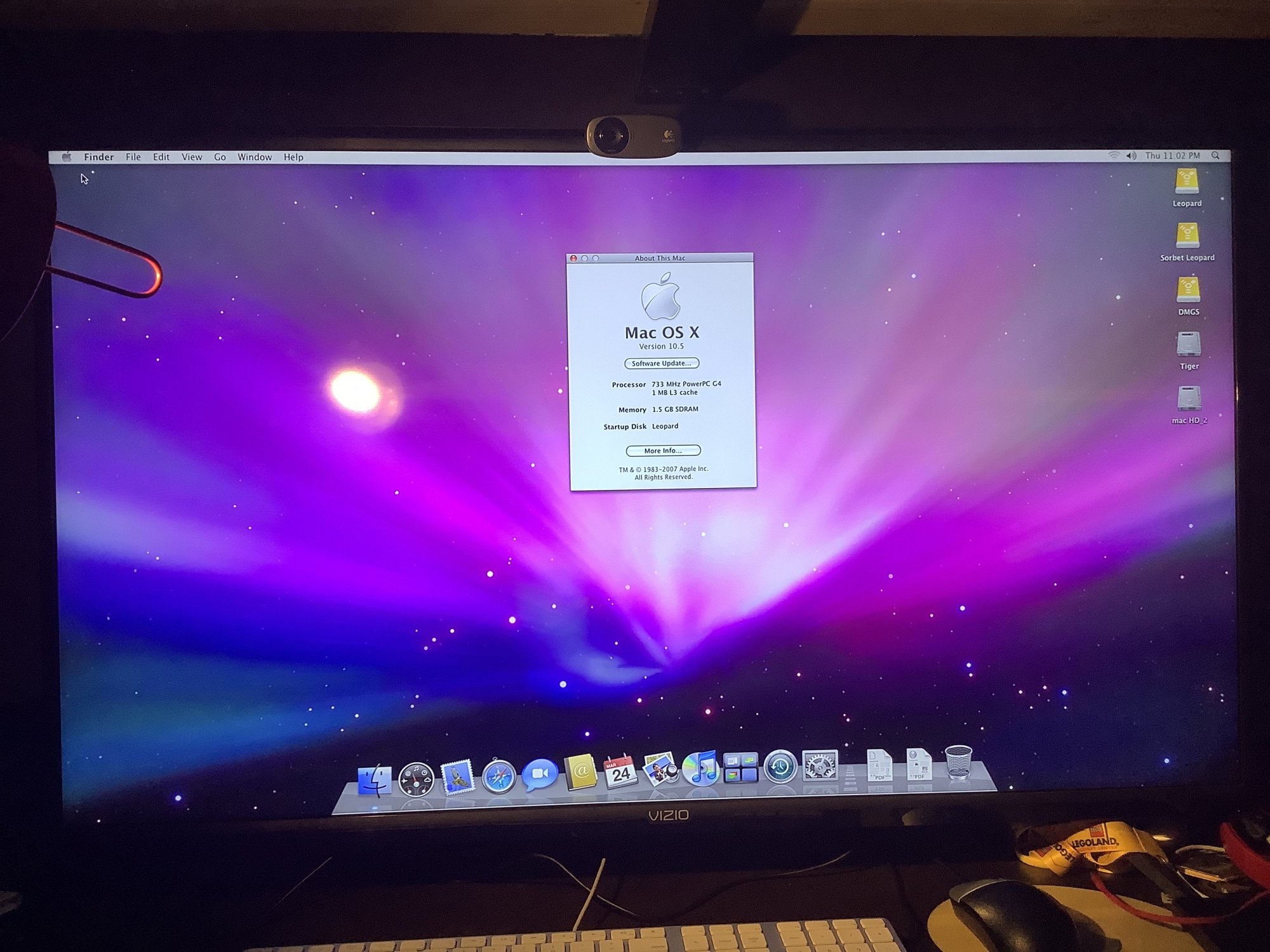This screenshot has width=1270, height=952.
Task: Click the "1.5 GB SDRAM" memory value
Action: point(675,409)
